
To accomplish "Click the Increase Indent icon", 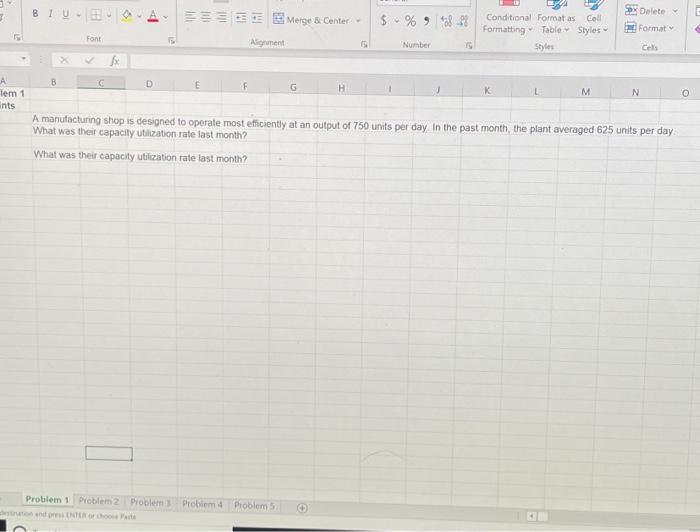I will (257, 19).
